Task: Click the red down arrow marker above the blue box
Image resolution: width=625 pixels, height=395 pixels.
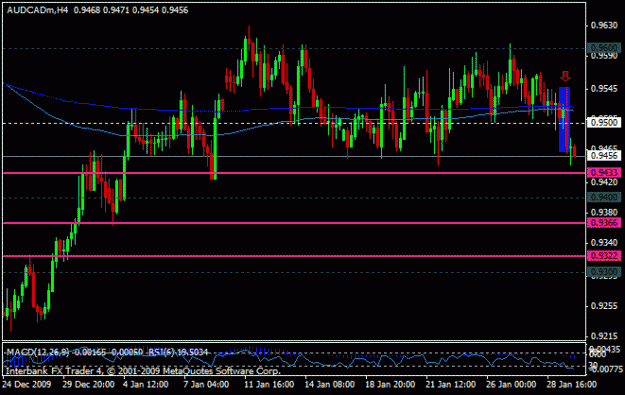Action: (x=565, y=76)
